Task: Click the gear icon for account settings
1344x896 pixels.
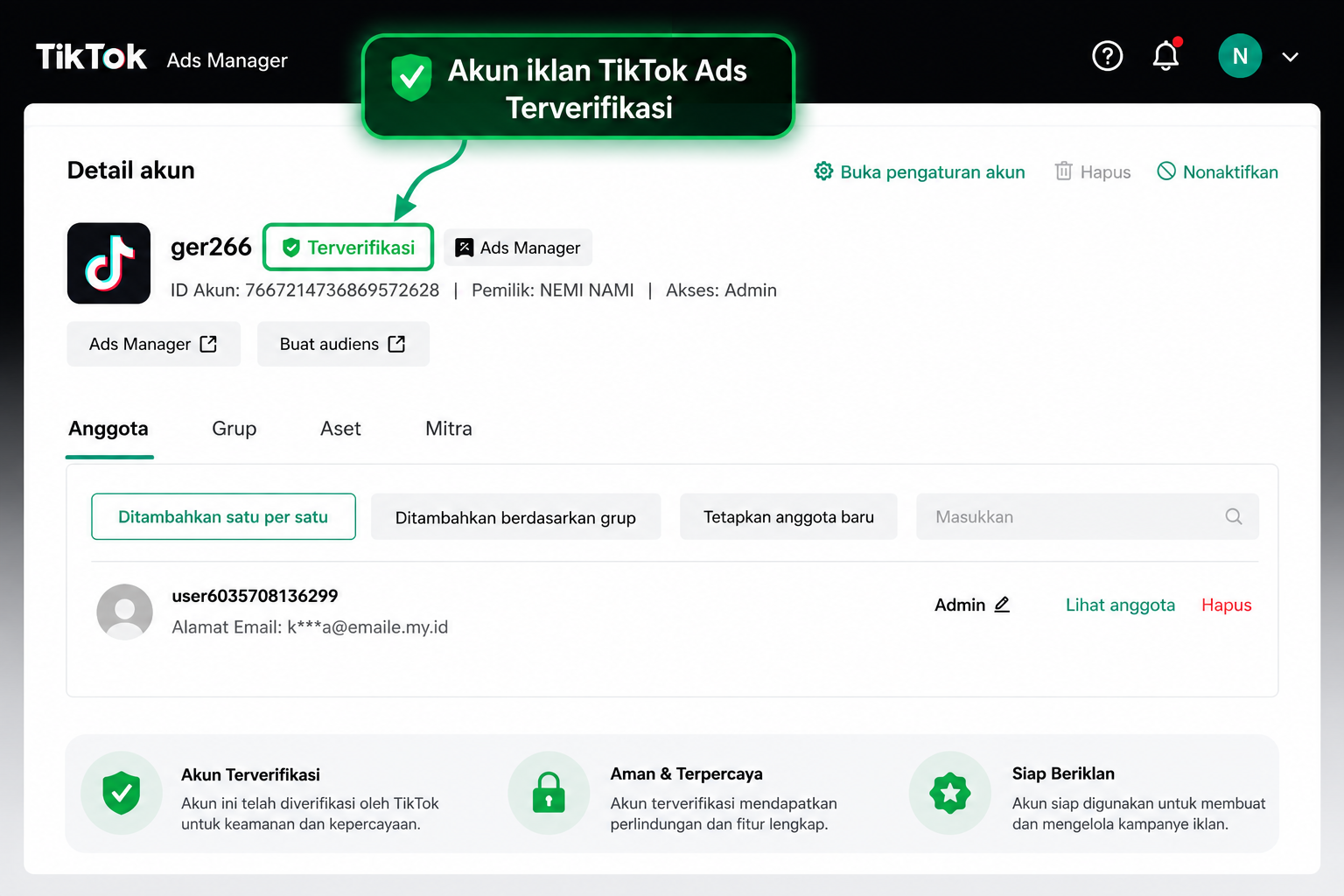Action: [823, 171]
